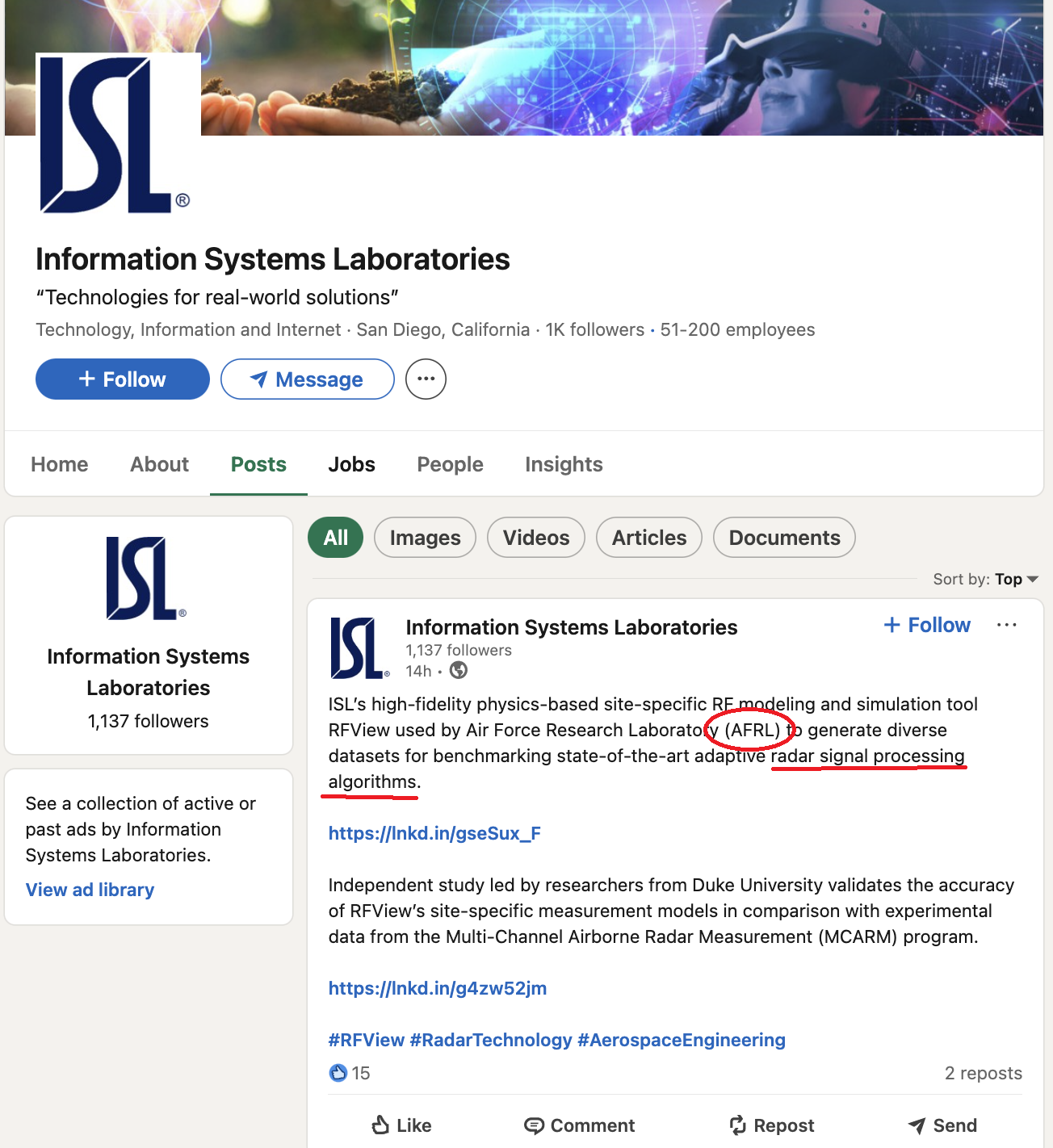Open the 15 reactions list

361,1073
